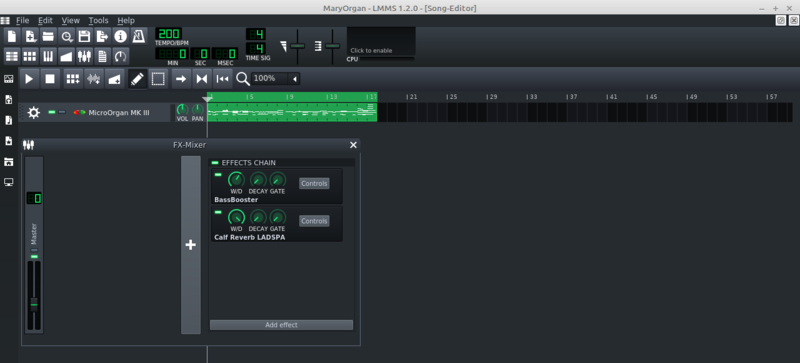Toggle the FX-Mixer icon in main toolbar
The image size is (800, 363).
tap(84, 56)
